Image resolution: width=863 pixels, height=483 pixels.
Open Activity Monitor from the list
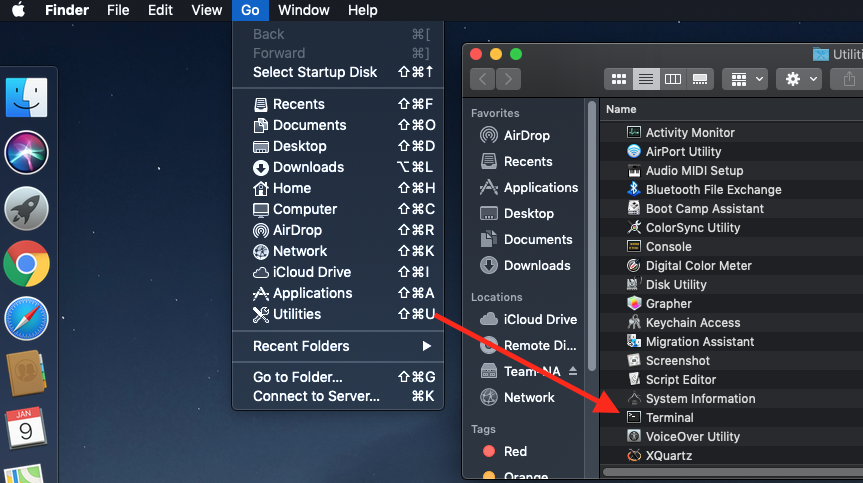point(689,133)
